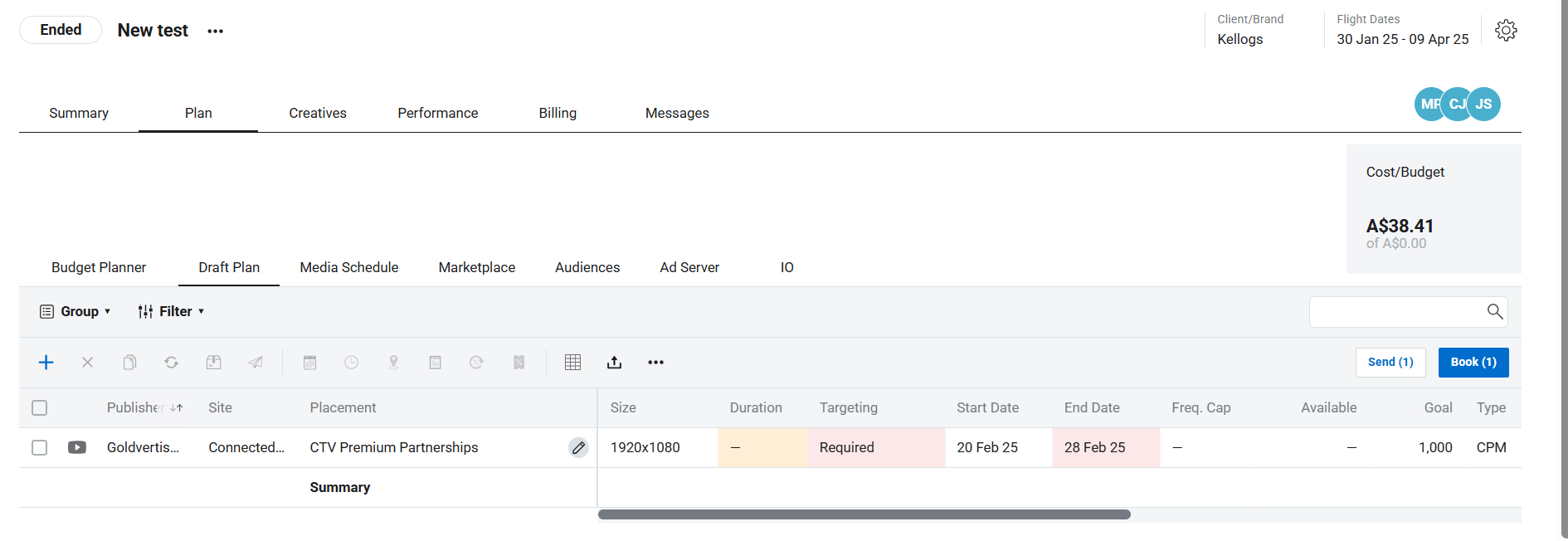Open the Media Schedule tab
Screen dimensions: 1568x541
click(348, 268)
